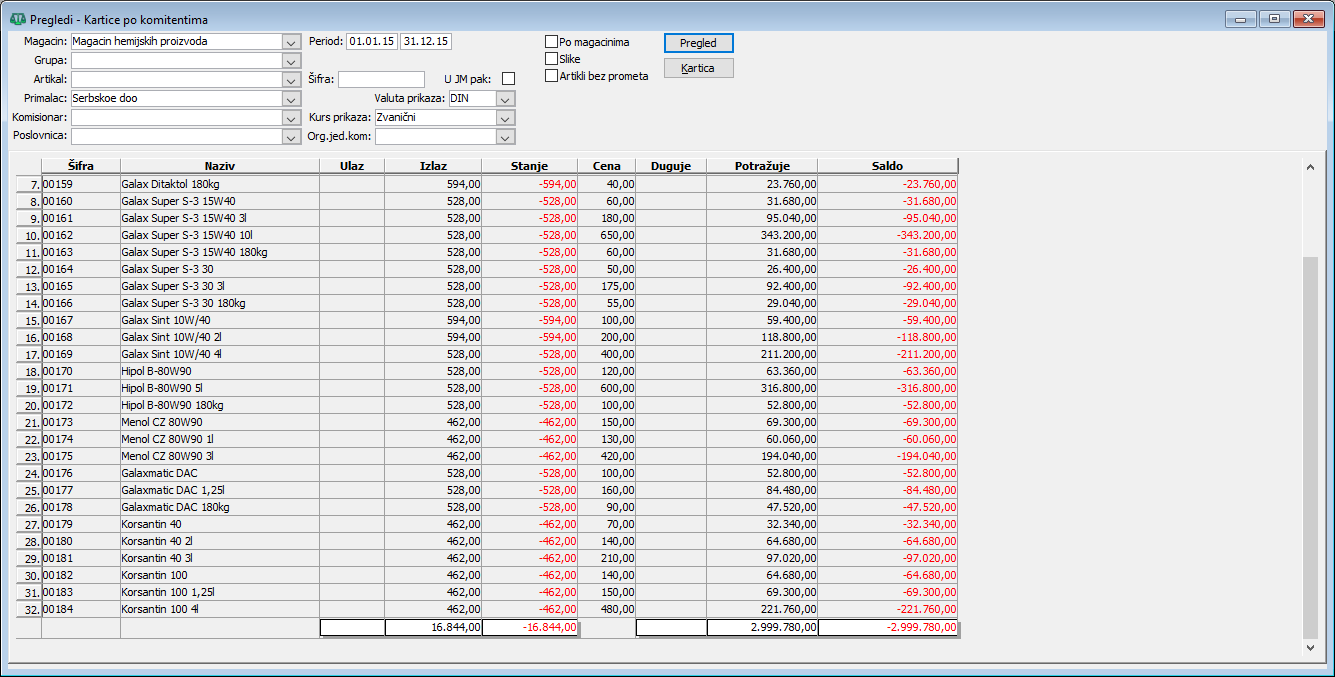Click into the Šifra input field

pos(381,79)
